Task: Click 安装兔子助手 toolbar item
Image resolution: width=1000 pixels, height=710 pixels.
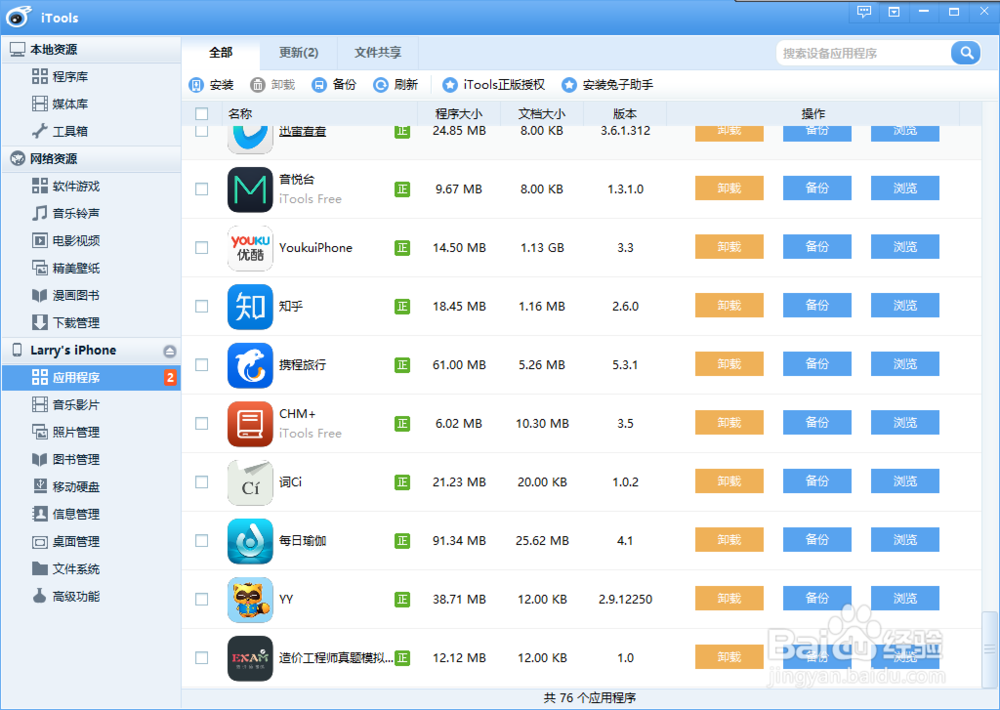Action: pos(607,85)
